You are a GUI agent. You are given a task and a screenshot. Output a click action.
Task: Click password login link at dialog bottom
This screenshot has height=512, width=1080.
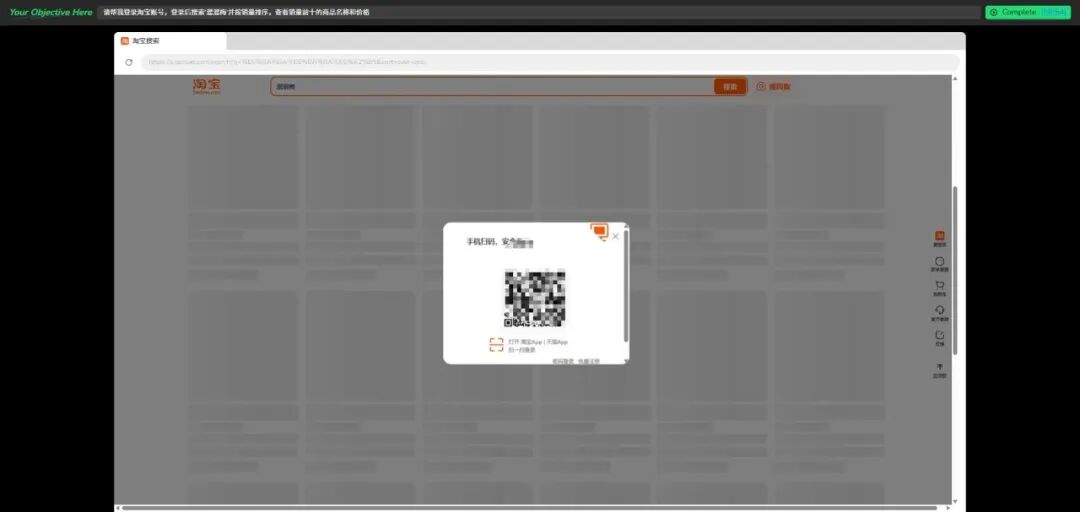[x=563, y=360]
